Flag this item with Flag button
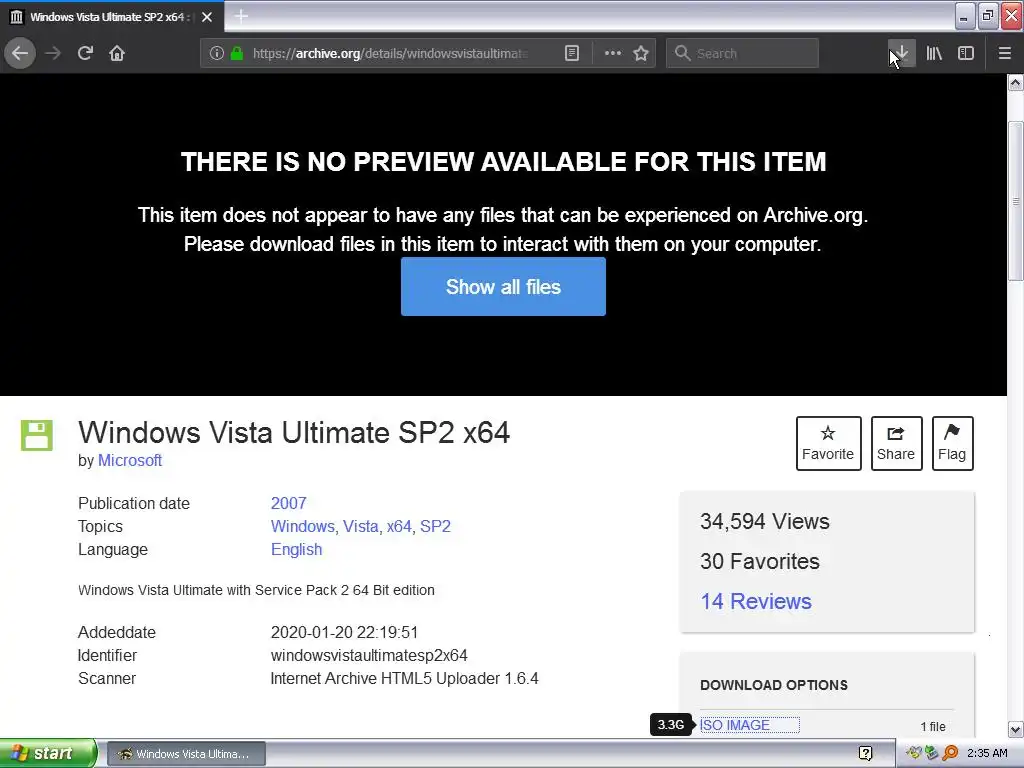The width and height of the screenshot is (1024, 768). click(x=952, y=443)
